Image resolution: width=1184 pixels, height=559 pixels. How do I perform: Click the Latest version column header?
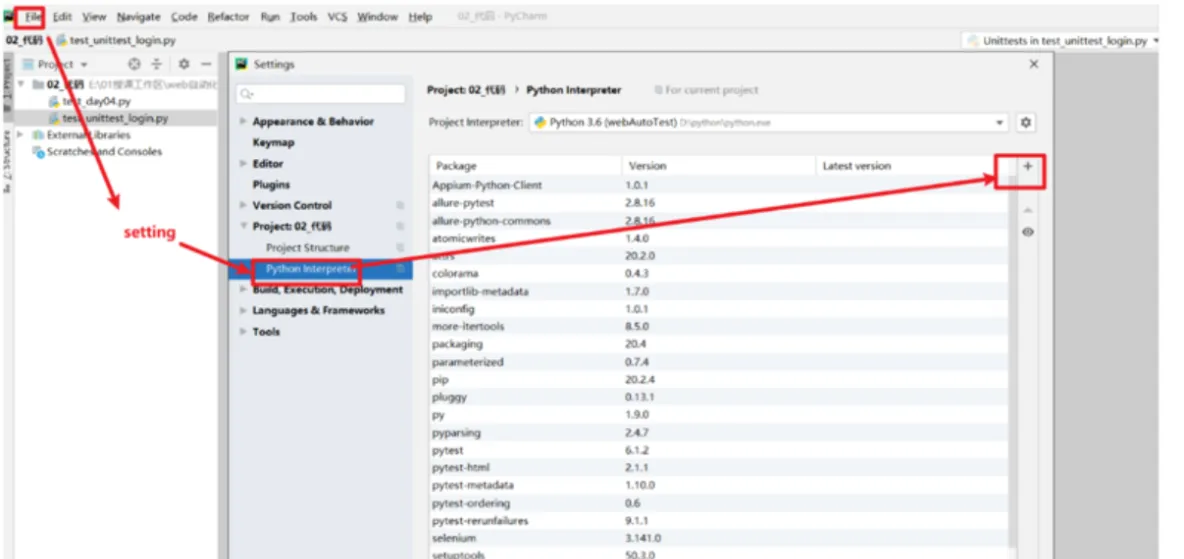[x=911, y=166]
